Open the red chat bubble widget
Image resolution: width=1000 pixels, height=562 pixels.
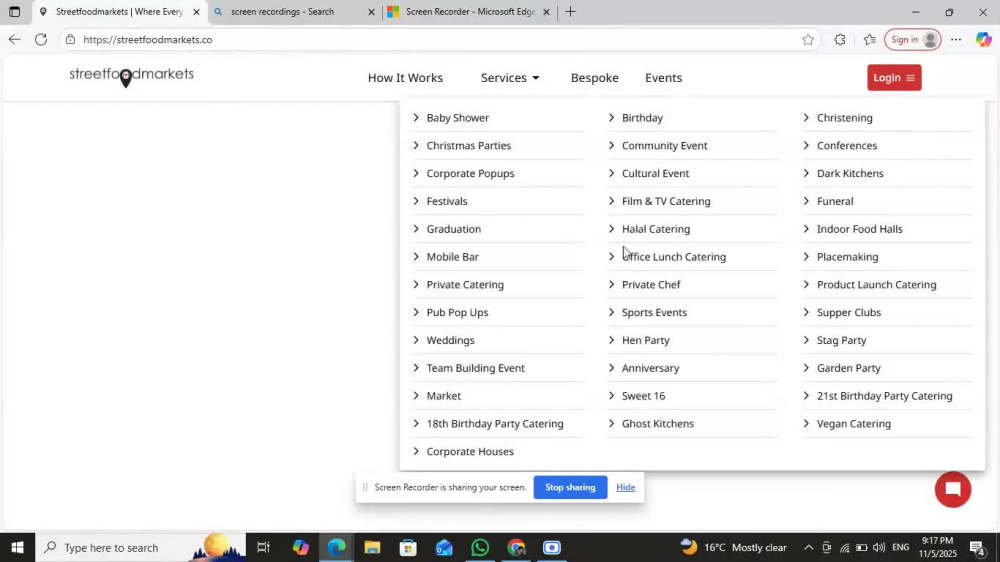952,489
